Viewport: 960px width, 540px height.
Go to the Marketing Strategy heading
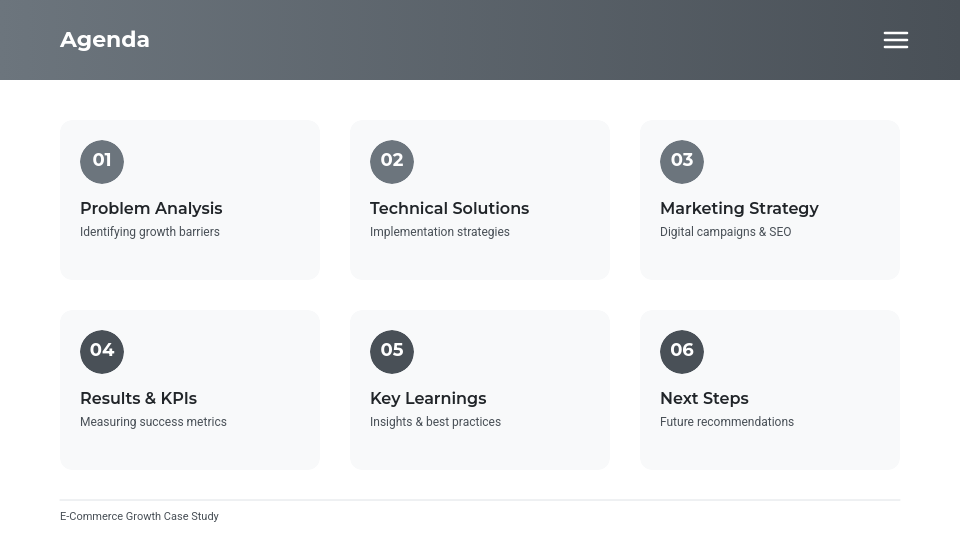point(739,208)
